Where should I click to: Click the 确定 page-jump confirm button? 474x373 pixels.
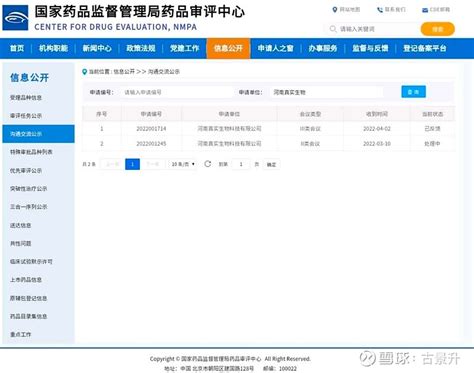click(271, 164)
